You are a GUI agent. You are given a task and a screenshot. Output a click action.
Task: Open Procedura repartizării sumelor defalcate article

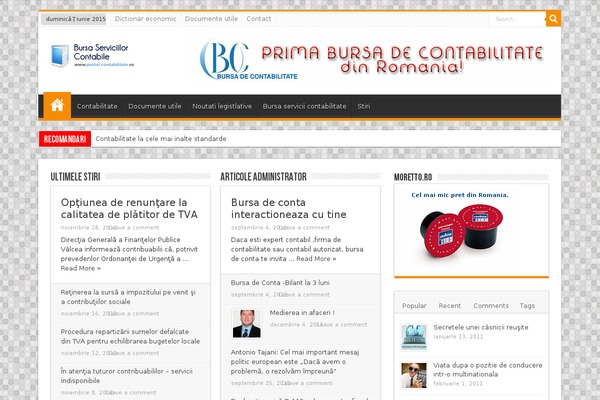point(130,336)
